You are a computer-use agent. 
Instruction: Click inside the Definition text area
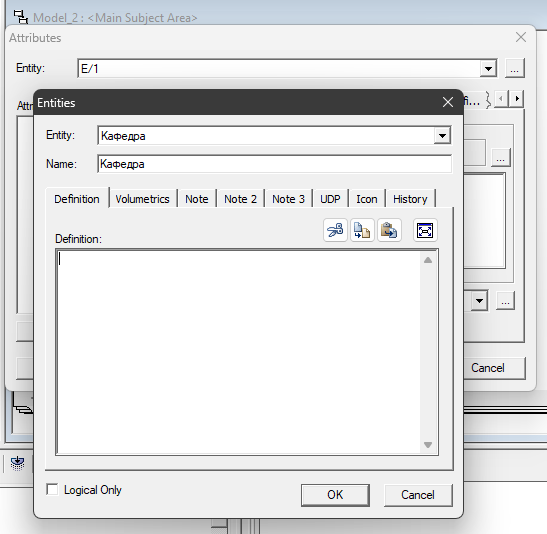(x=239, y=352)
